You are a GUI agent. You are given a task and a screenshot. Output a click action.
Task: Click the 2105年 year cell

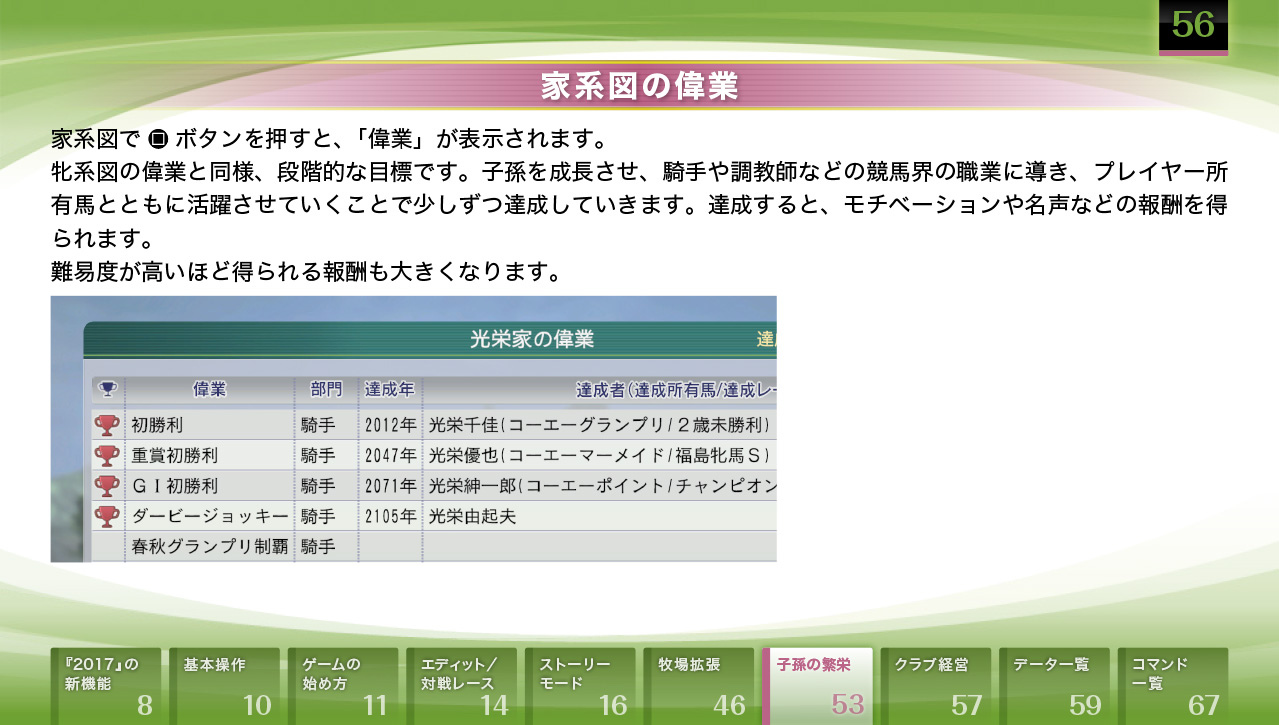390,516
